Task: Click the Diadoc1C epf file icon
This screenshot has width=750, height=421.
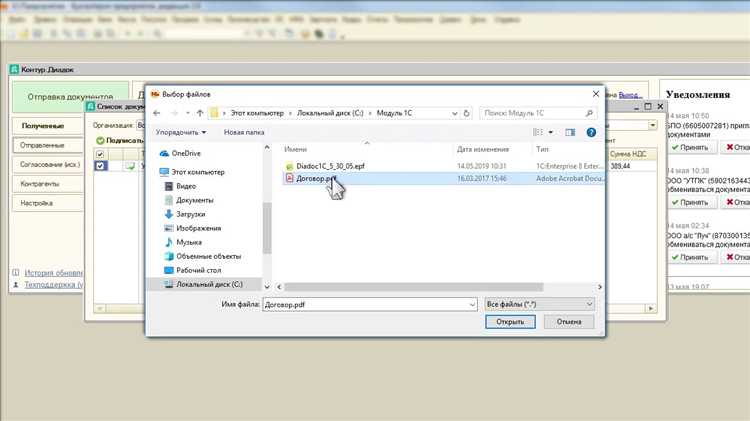Action: [289, 166]
